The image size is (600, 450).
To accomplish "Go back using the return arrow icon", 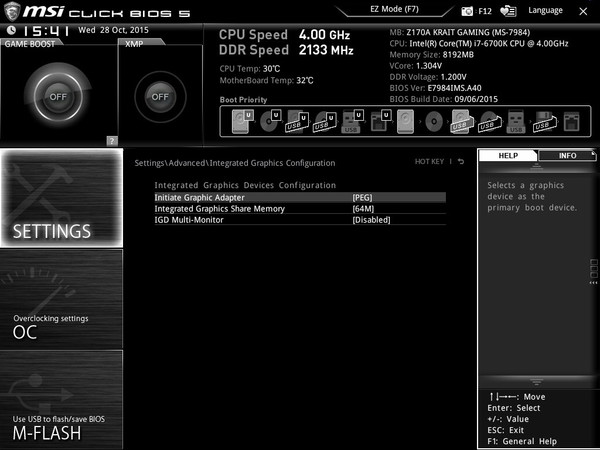I will click(461, 161).
